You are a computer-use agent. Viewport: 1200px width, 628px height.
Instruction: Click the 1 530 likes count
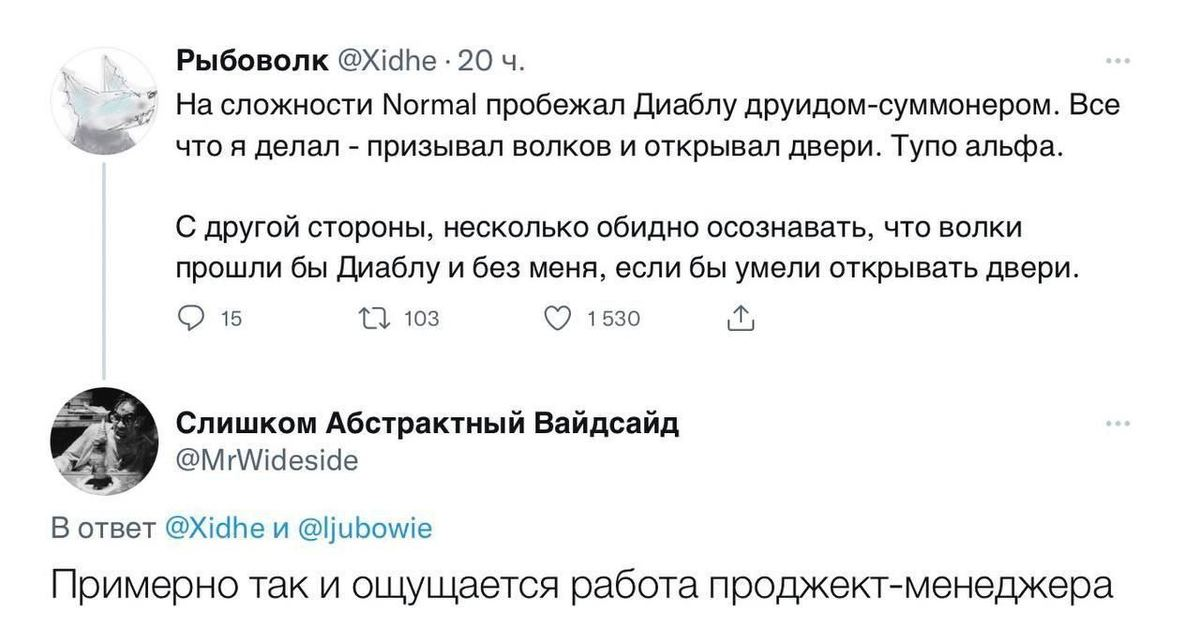point(613,319)
